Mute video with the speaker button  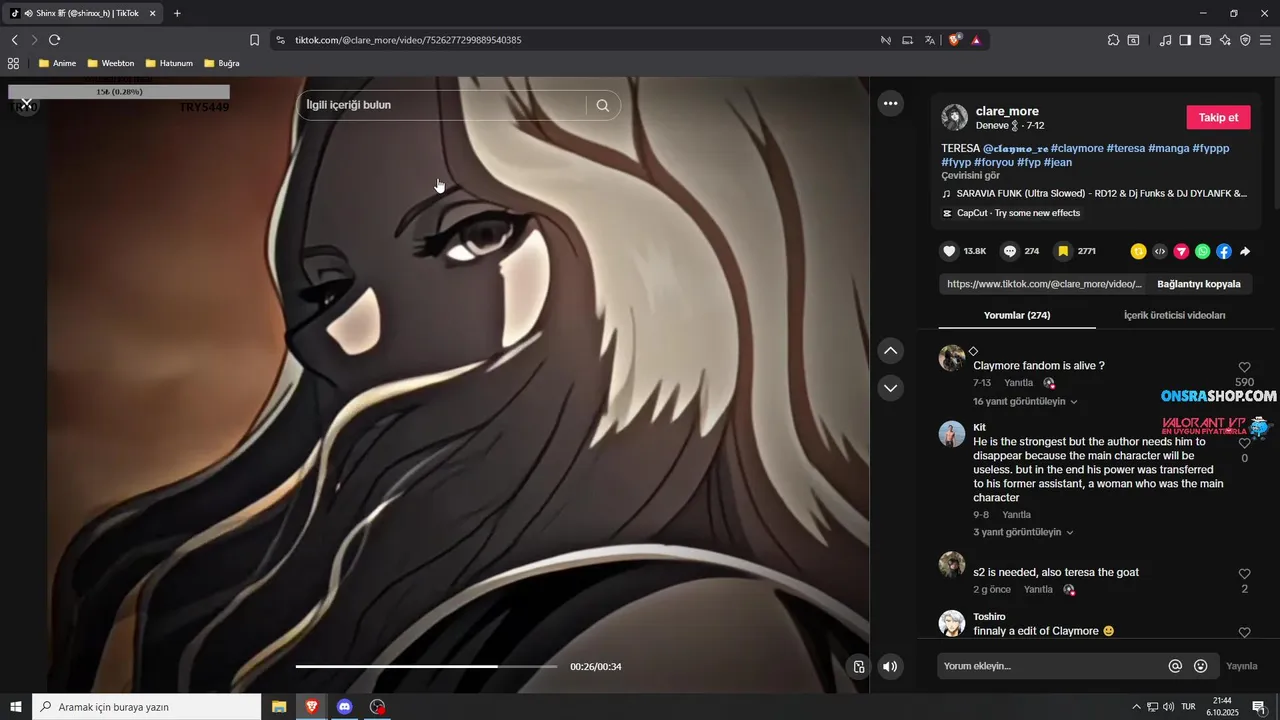(x=890, y=666)
